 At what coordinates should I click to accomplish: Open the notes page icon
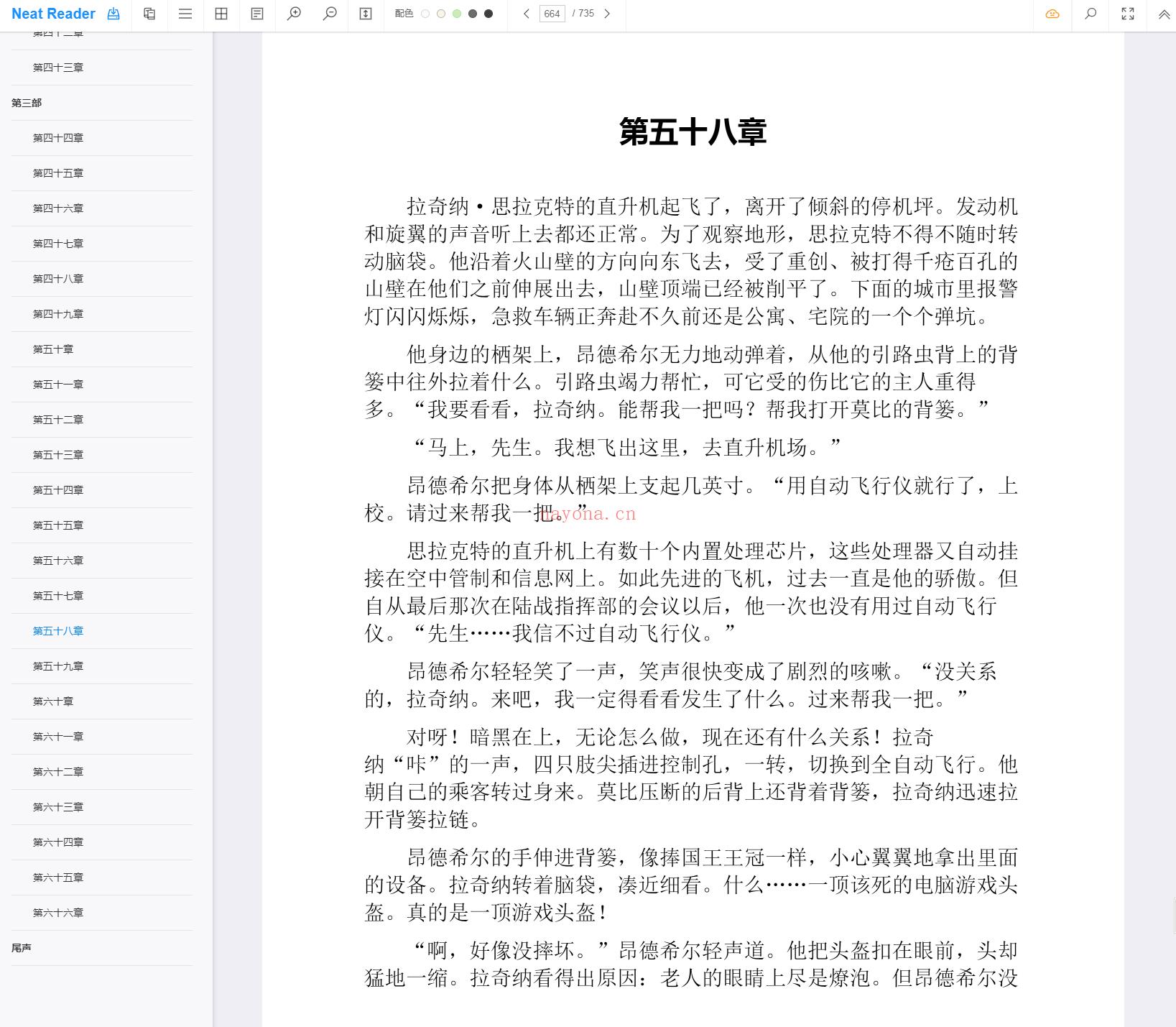pos(257,14)
